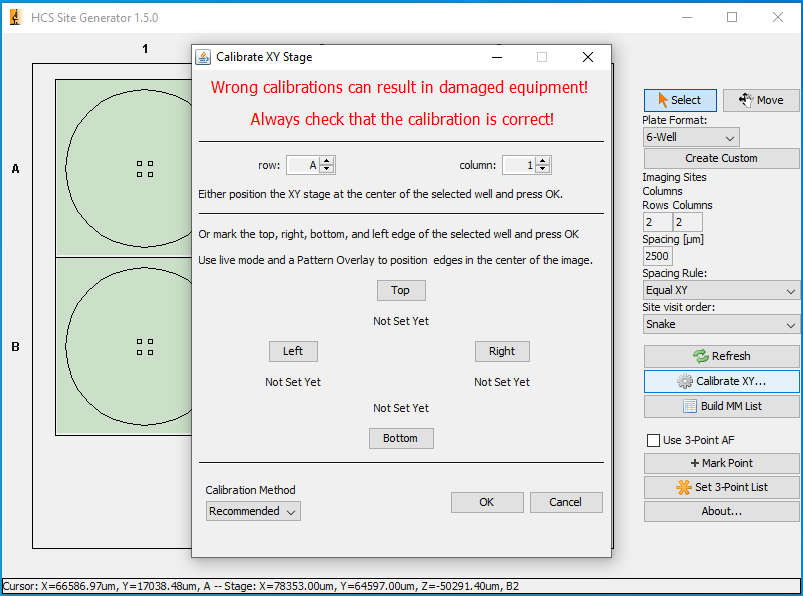Expand the Spacing Rule Equal XY dropdown
The width and height of the screenshot is (803, 596).
tap(721, 290)
